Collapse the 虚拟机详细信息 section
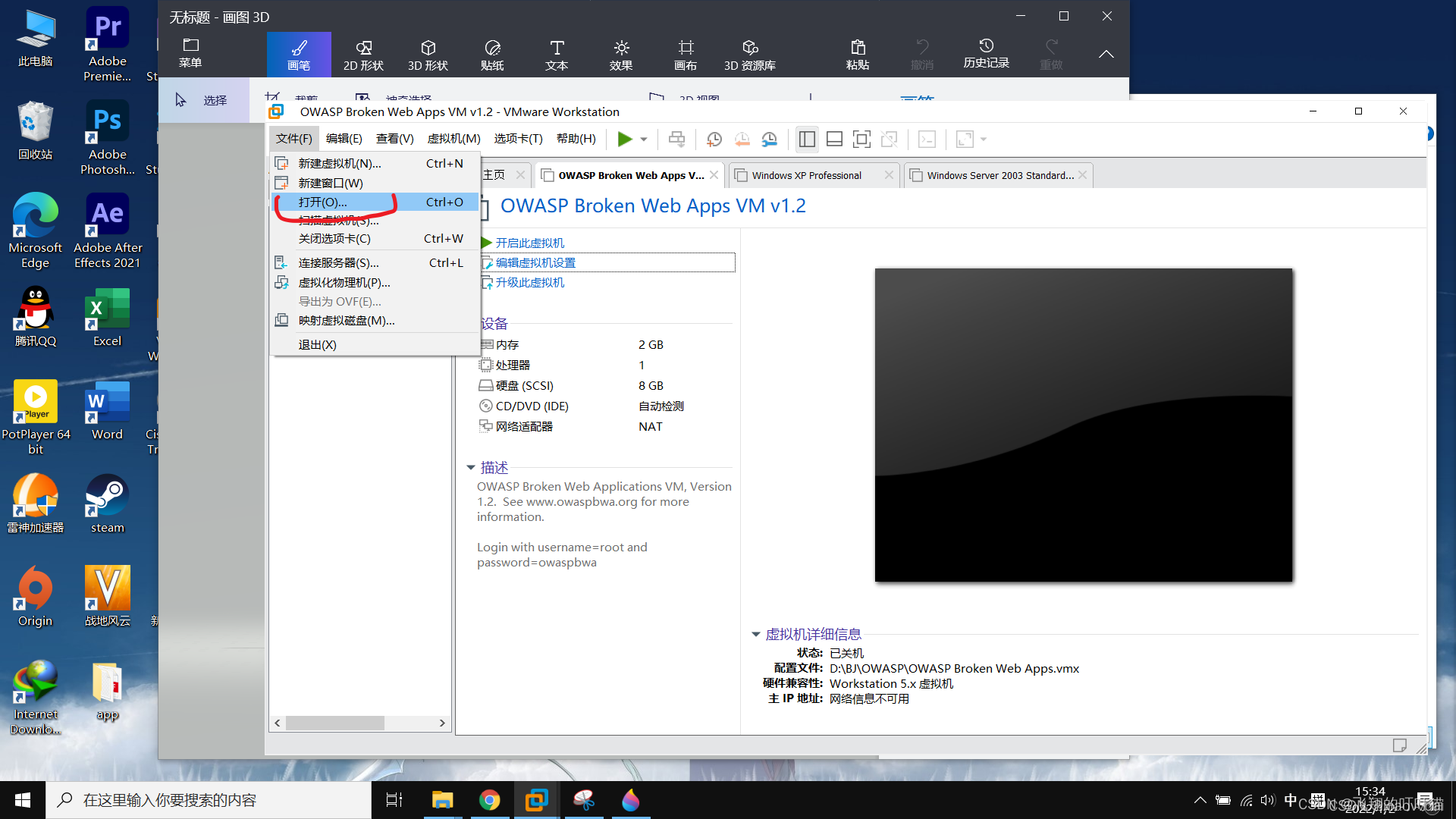Screen dimensions: 1456x819 tap(756, 635)
